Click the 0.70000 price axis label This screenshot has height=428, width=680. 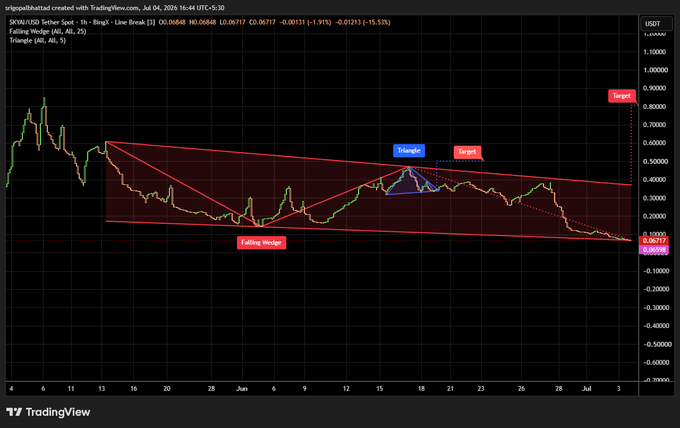(655, 125)
